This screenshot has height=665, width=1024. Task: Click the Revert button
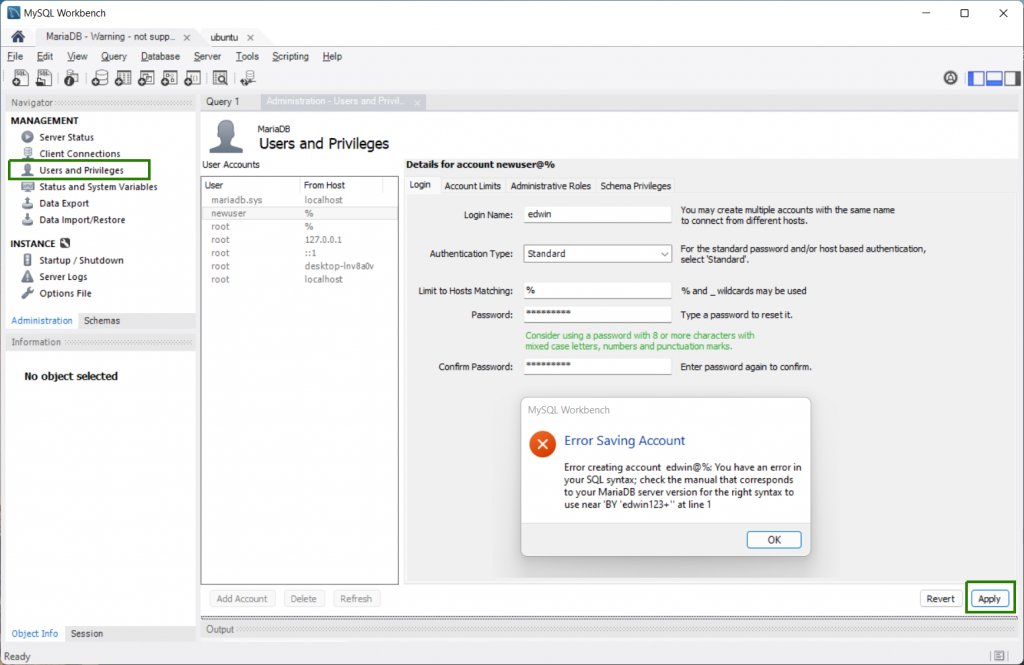coord(940,598)
